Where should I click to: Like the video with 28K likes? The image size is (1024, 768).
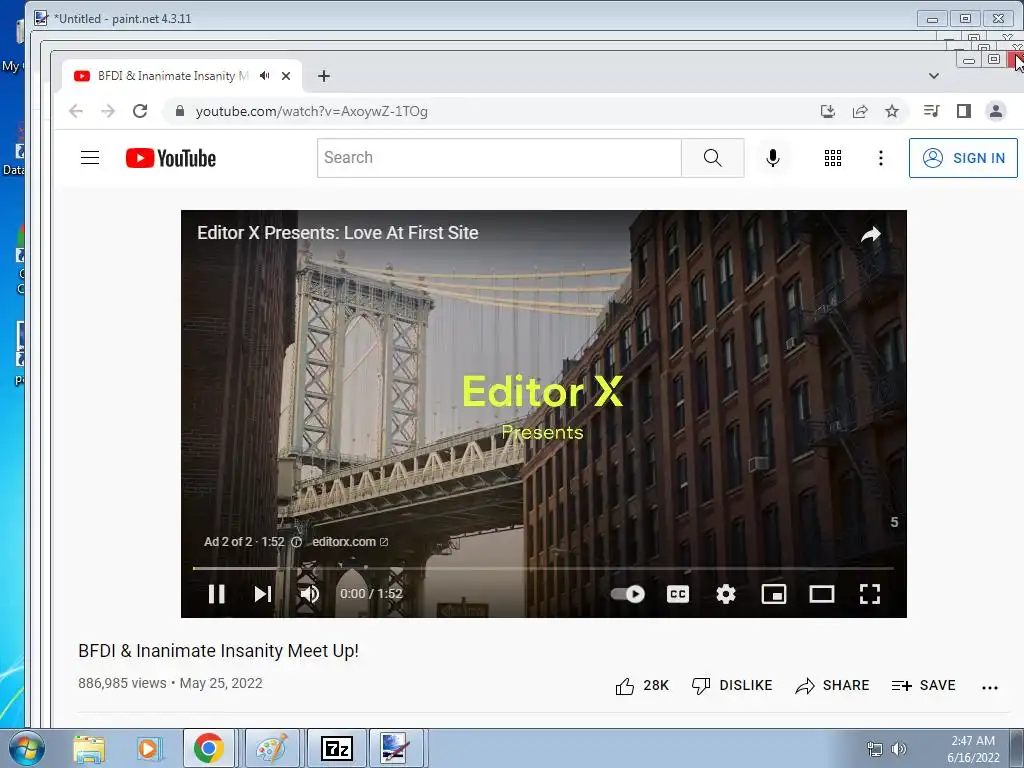642,686
